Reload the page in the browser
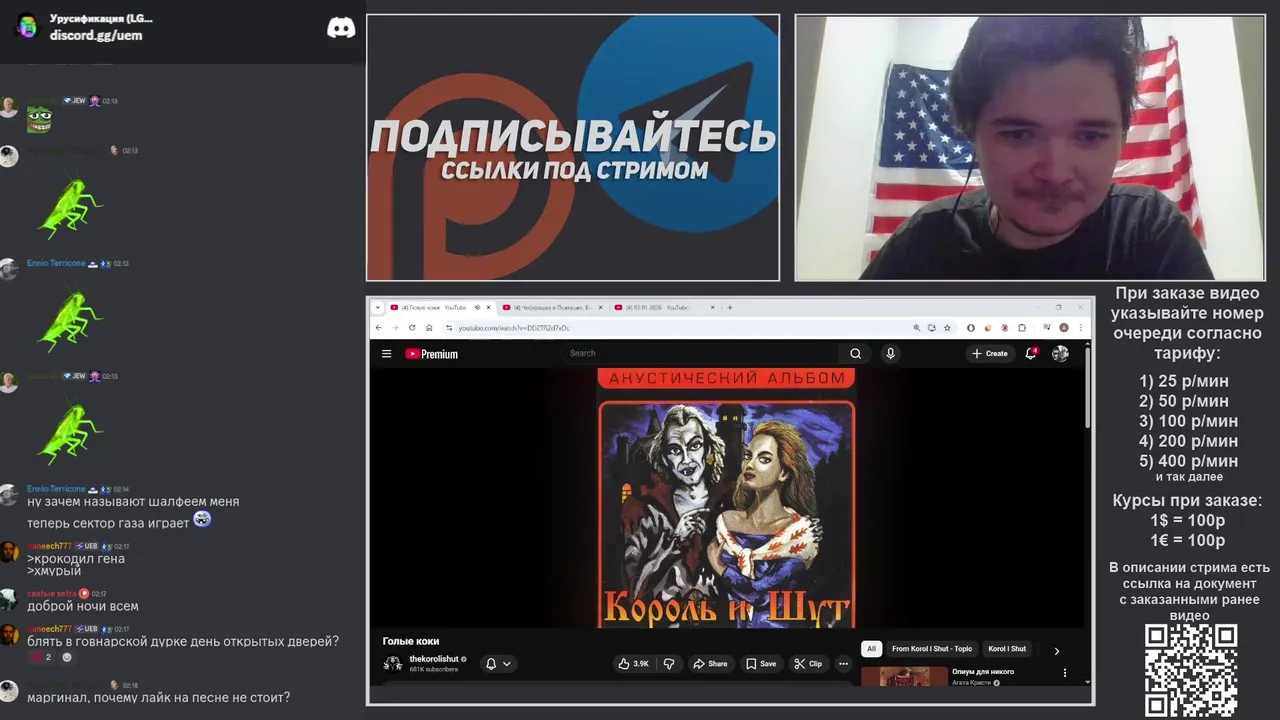This screenshot has width=1280, height=720. coord(411,327)
